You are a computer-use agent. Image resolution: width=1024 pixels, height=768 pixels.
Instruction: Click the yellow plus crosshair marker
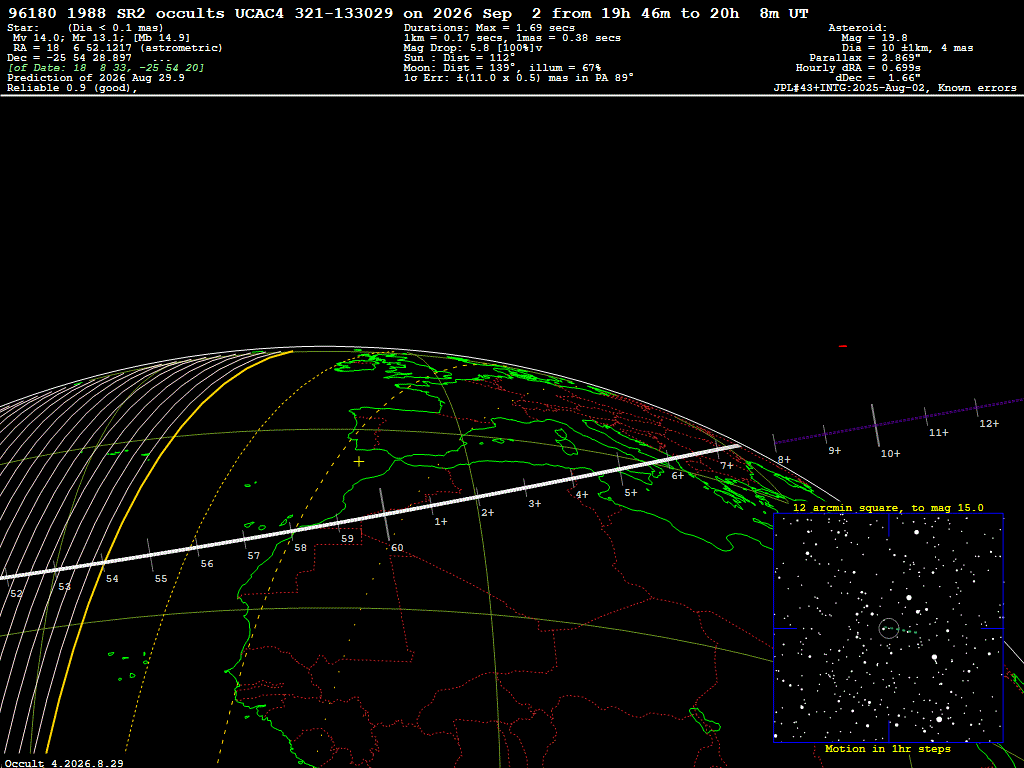pyautogui.click(x=359, y=462)
